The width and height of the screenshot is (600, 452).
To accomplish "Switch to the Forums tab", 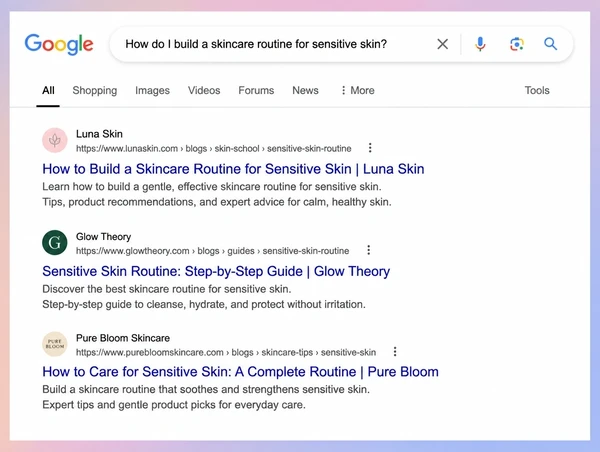I will [x=256, y=90].
